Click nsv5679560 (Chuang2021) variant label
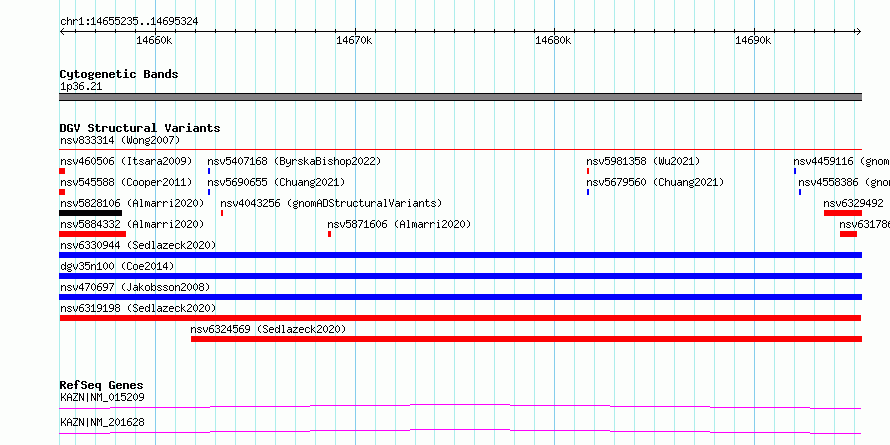This screenshot has height=445, width=890. pyautogui.click(x=655, y=182)
